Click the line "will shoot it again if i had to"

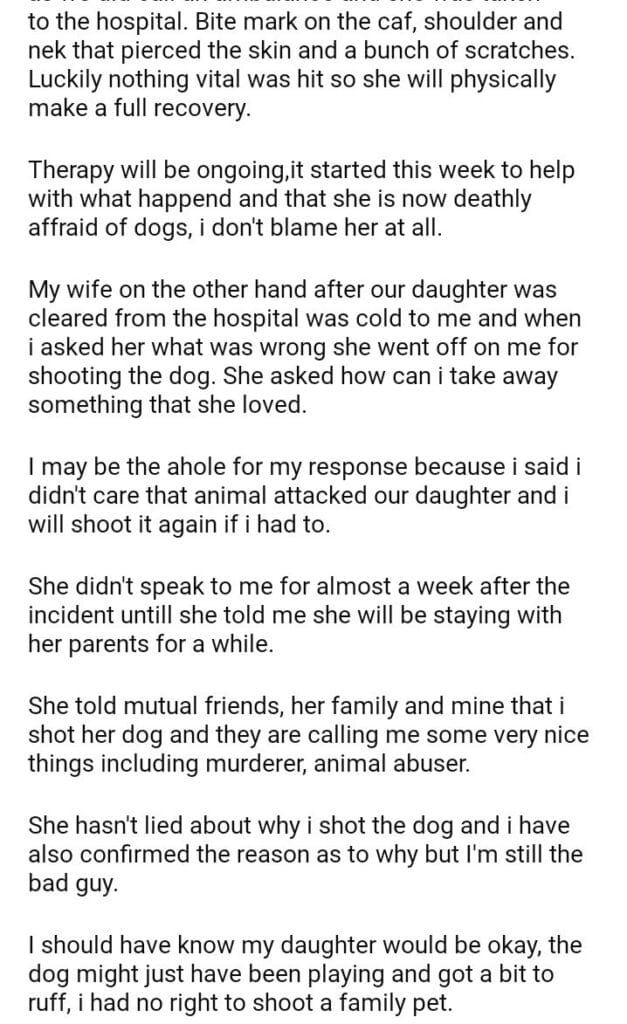pyautogui.click(x=178, y=525)
